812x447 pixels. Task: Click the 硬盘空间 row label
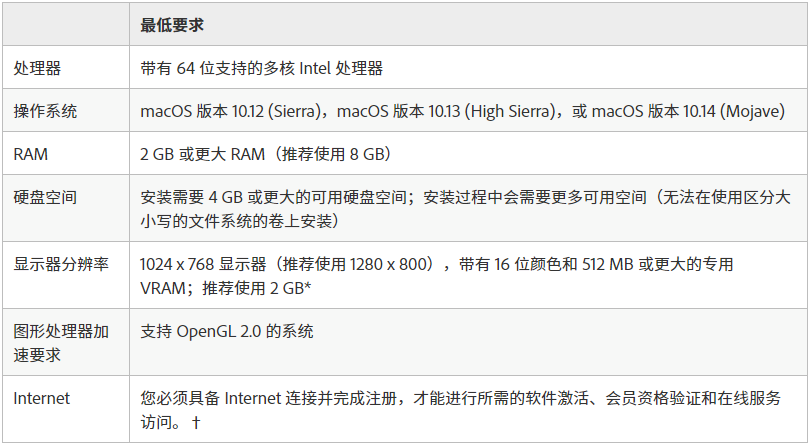pos(45,197)
